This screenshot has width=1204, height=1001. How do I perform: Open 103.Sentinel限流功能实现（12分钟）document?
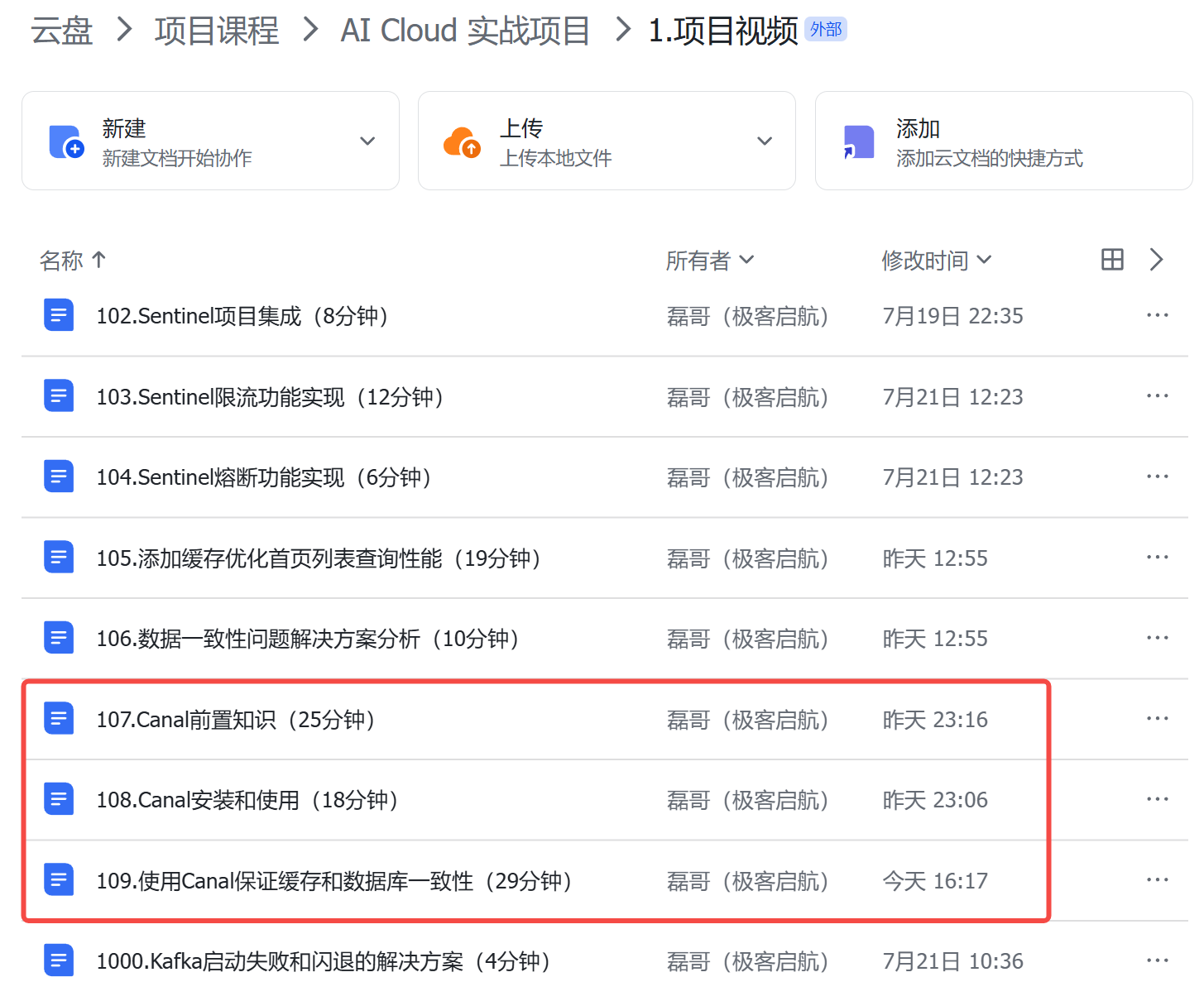click(270, 397)
